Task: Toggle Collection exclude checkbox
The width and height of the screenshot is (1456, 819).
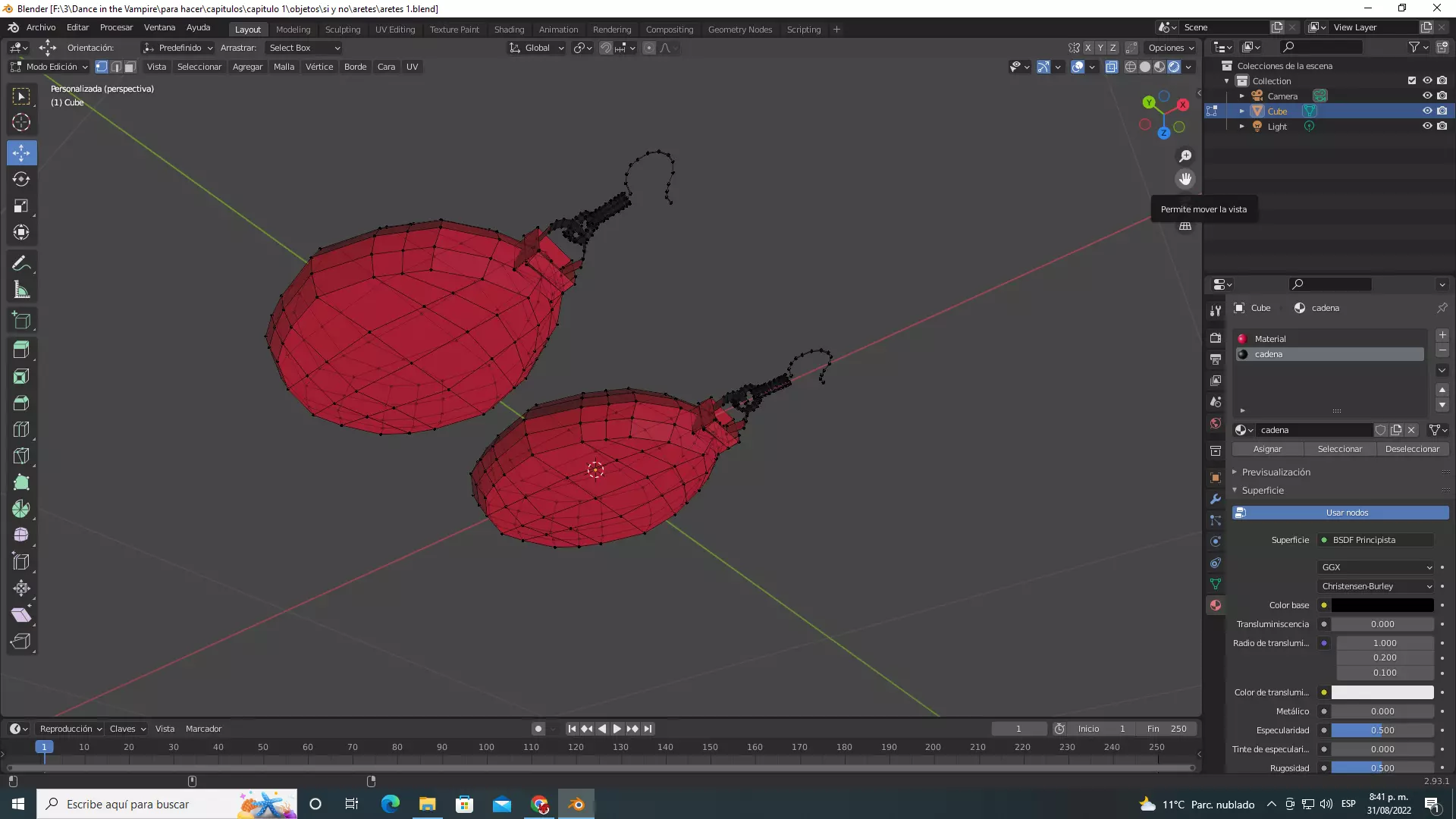Action: coord(1411,80)
